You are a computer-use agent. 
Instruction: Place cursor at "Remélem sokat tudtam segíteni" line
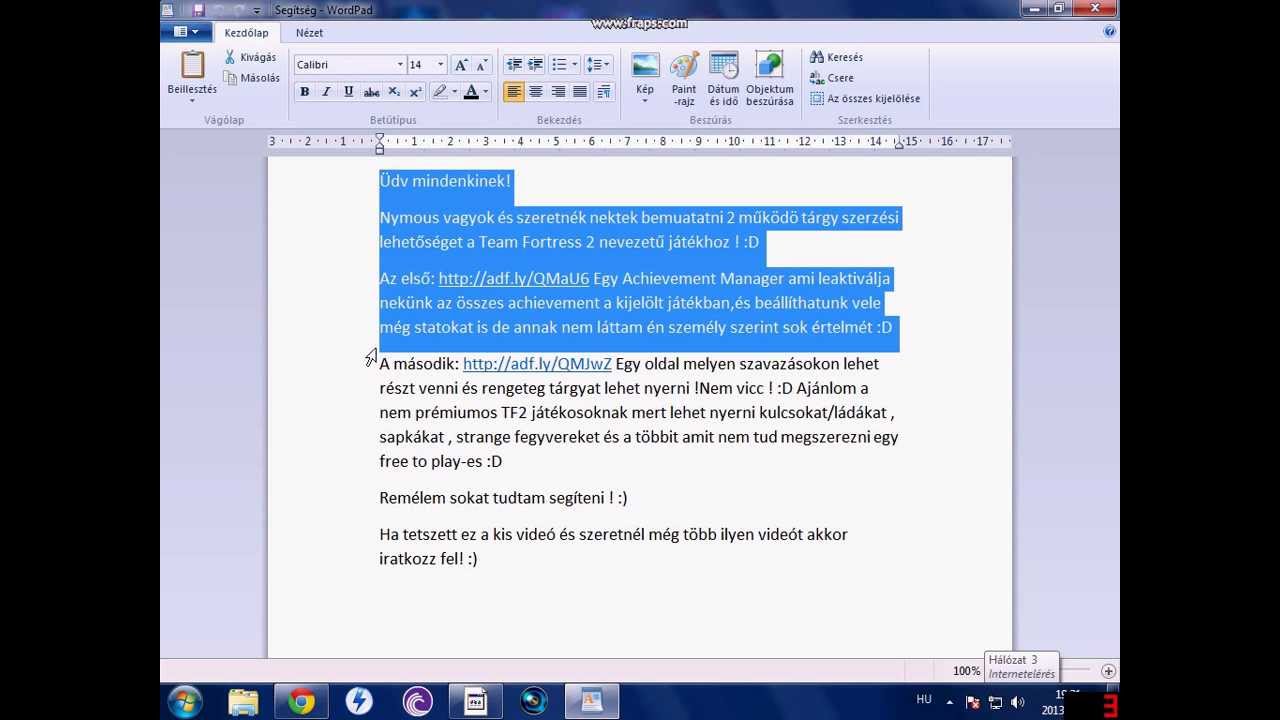click(x=503, y=498)
